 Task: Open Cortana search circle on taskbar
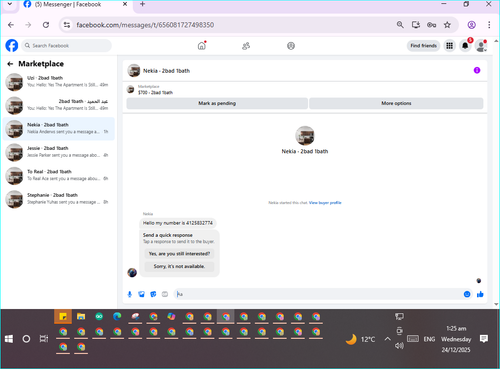(x=26, y=339)
